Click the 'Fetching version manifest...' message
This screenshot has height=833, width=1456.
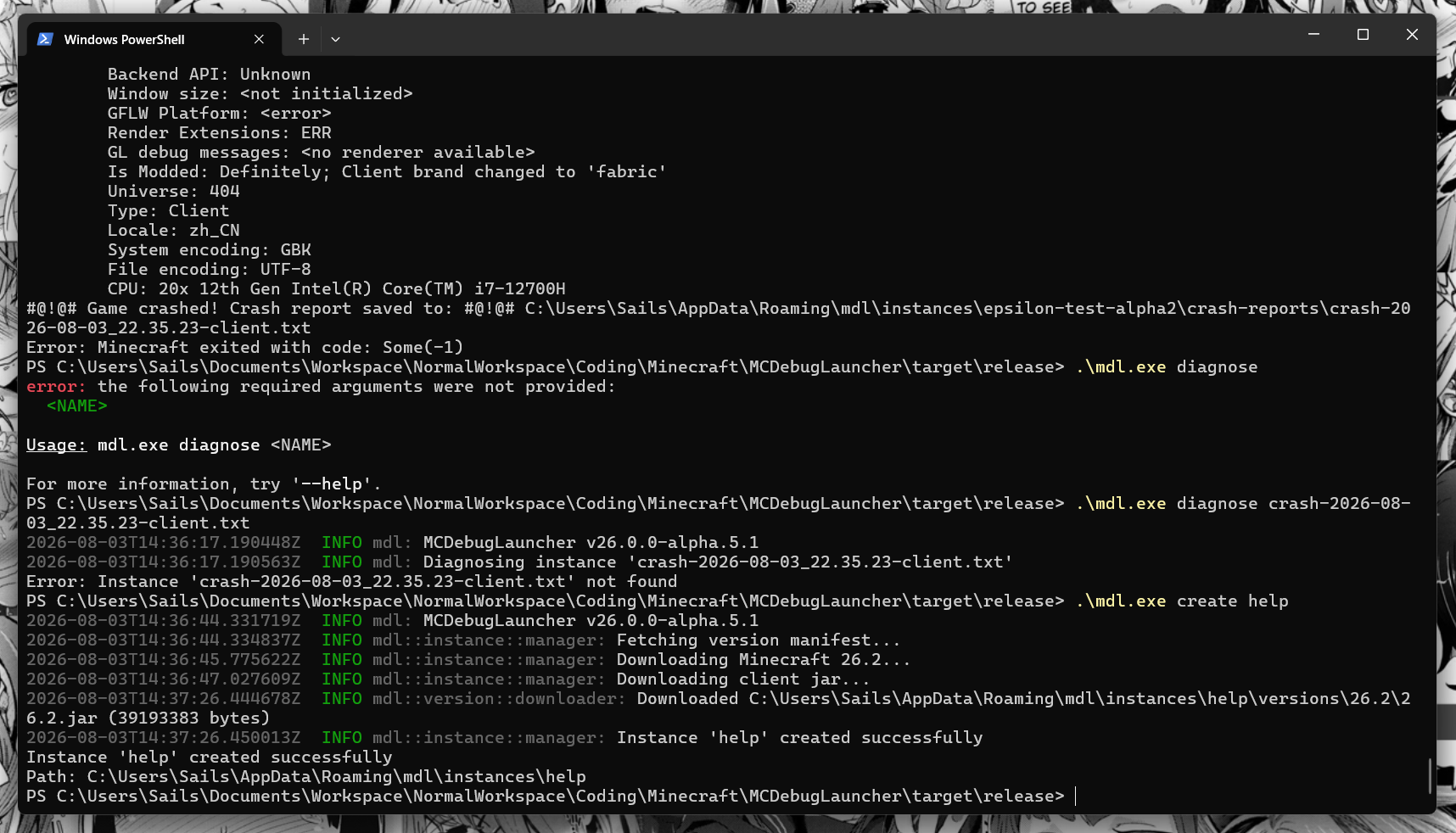(x=759, y=640)
